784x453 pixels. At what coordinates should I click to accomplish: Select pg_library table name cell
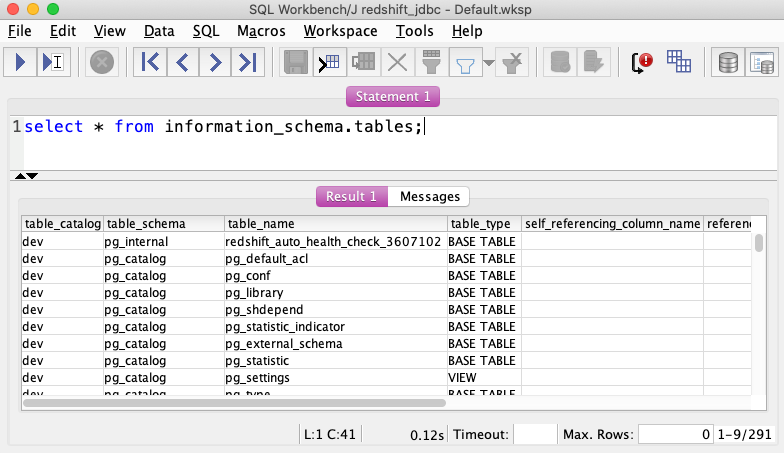coord(336,292)
